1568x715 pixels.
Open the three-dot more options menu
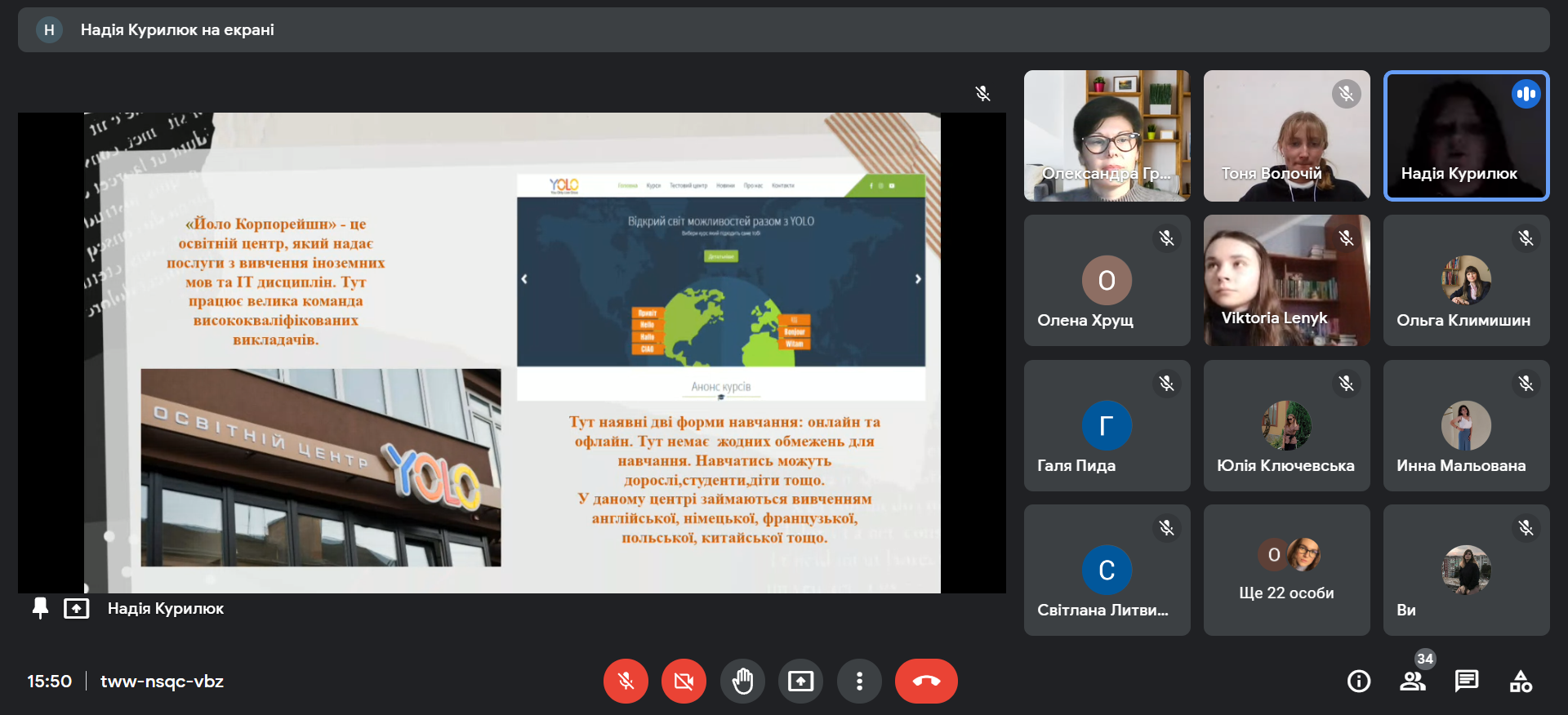[x=859, y=681]
